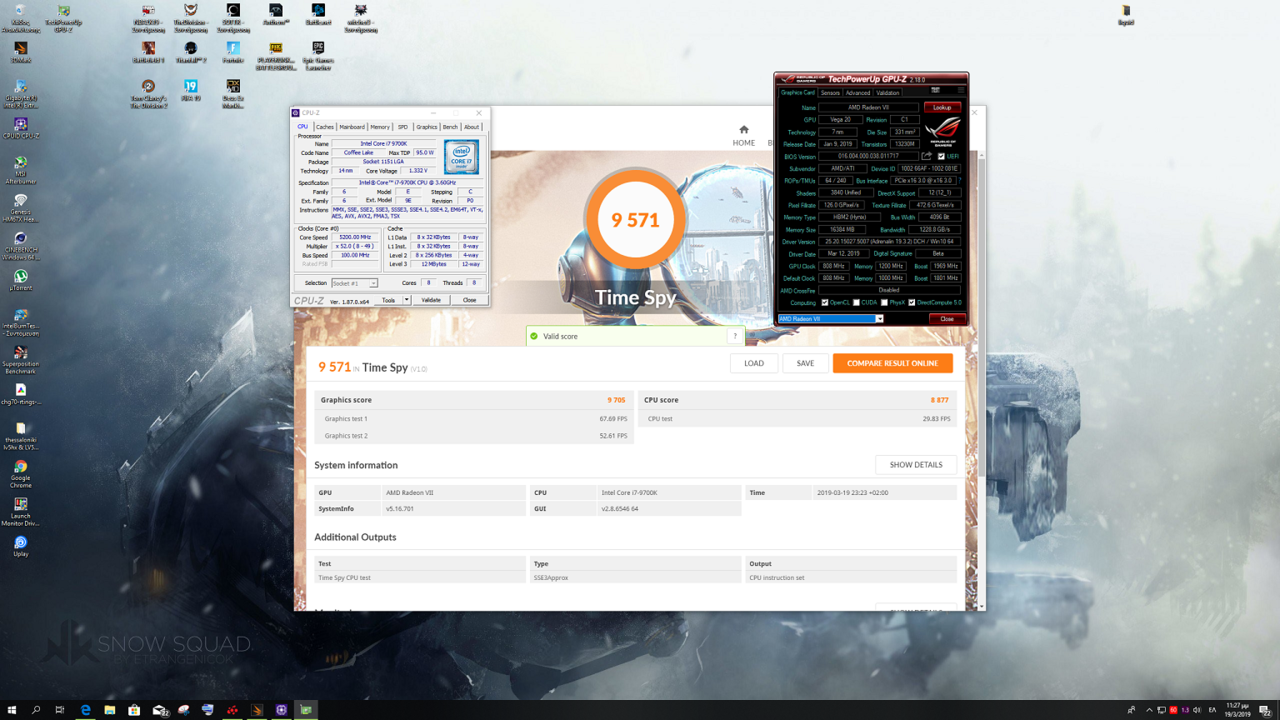
Task: Open Tom Clancy's The Division 2 shortcut
Action: [x=148, y=93]
